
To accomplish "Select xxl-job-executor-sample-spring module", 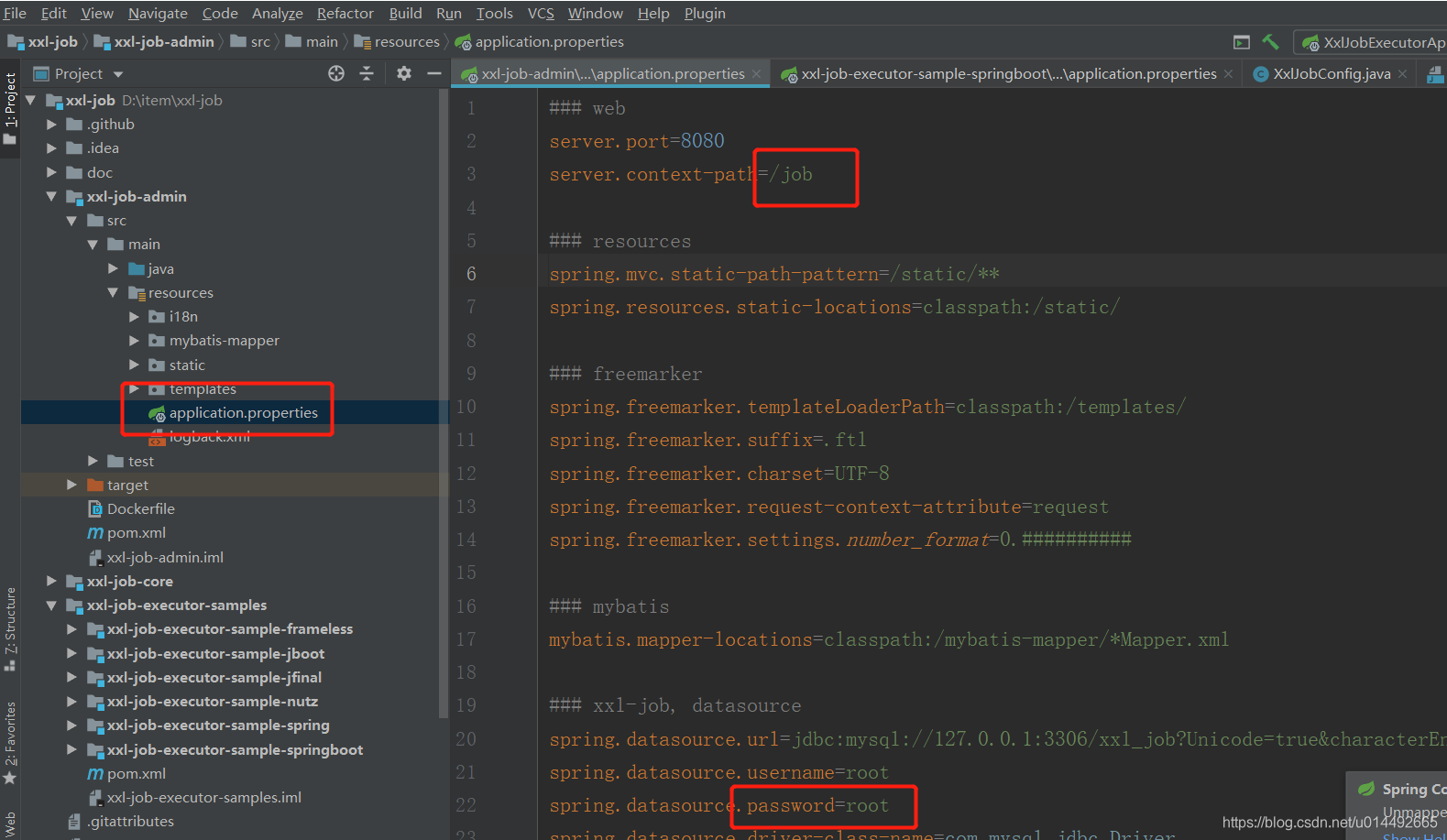I will tap(218, 725).
